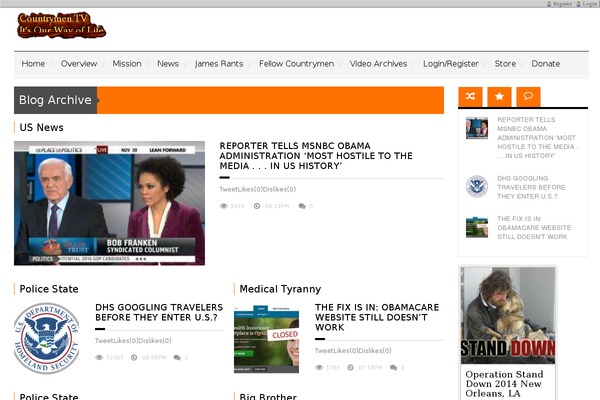This screenshot has height=400, width=600.
Task: Click comments icon under MSNBC reporter article
Action: [x=302, y=206]
